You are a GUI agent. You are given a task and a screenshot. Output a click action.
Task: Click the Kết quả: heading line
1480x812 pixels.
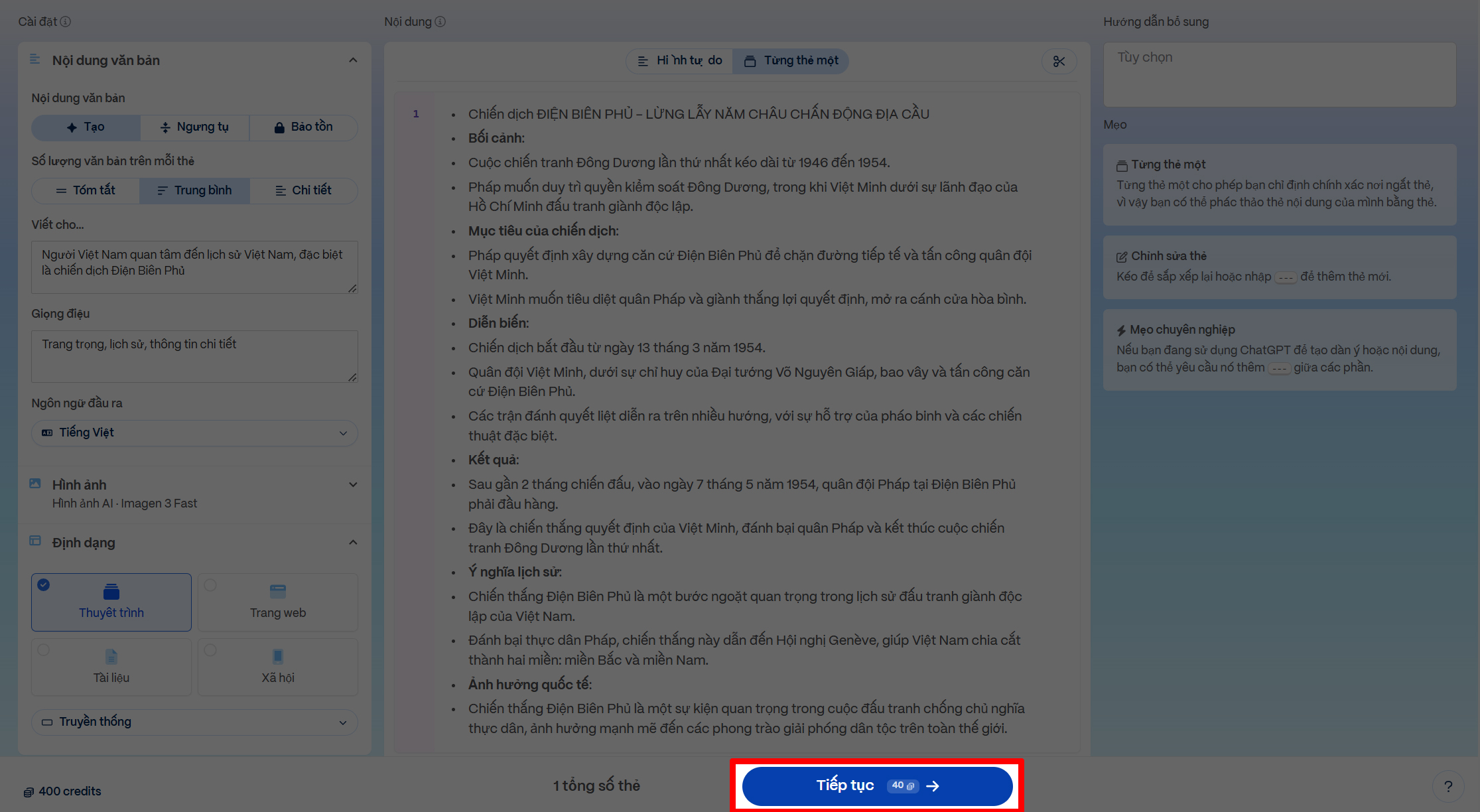click(494, 460)
